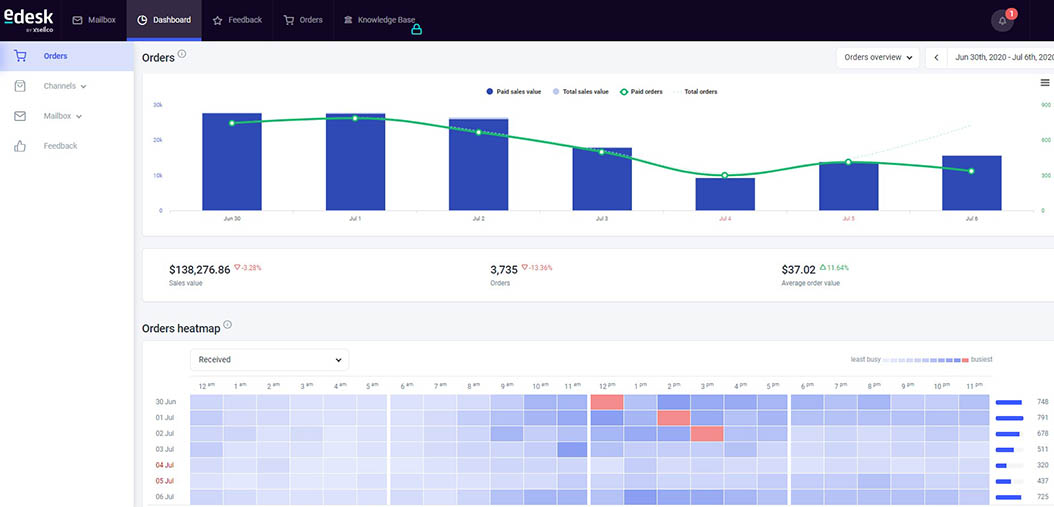Viewport: 1054px width, 507px height.
Task: Open the Knowledge Base tab
Action: pyautogui.click(x=379, y=20)
